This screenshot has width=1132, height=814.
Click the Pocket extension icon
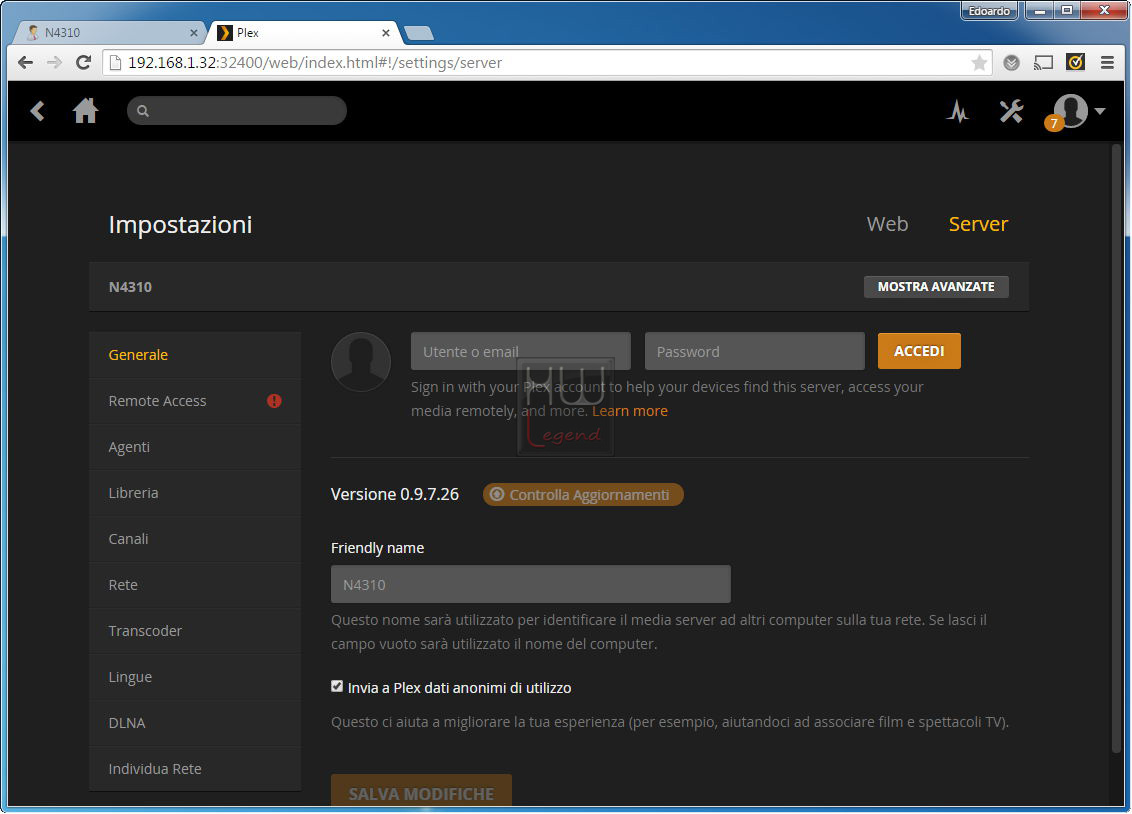1011,63
